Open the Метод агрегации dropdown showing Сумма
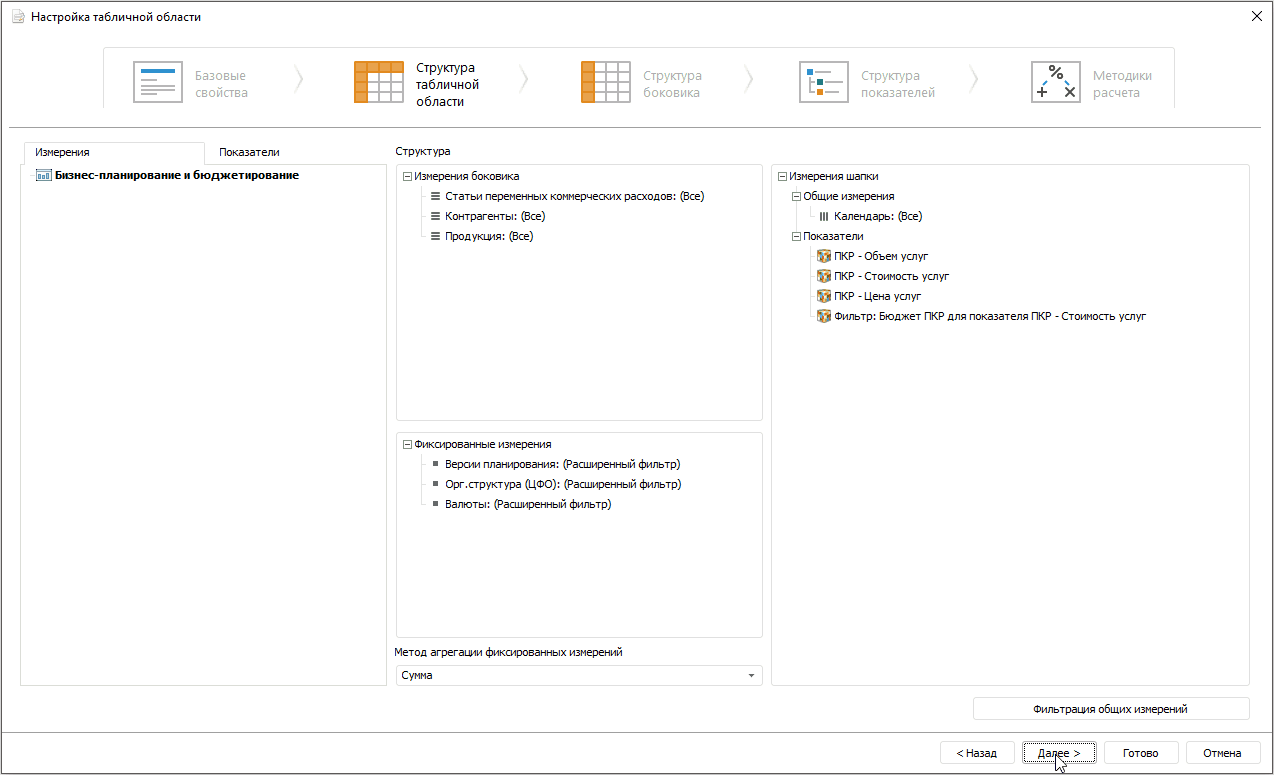Screen dimensions: 1274x775 pyautogui.click(x=579, y=675)
